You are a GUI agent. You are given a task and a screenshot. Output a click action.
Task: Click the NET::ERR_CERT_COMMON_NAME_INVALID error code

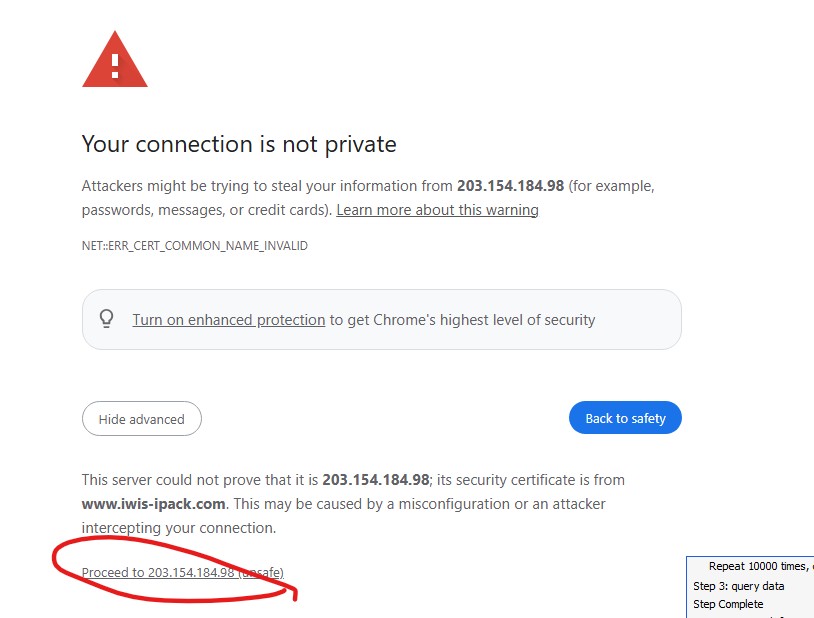(x=194, y=245)
